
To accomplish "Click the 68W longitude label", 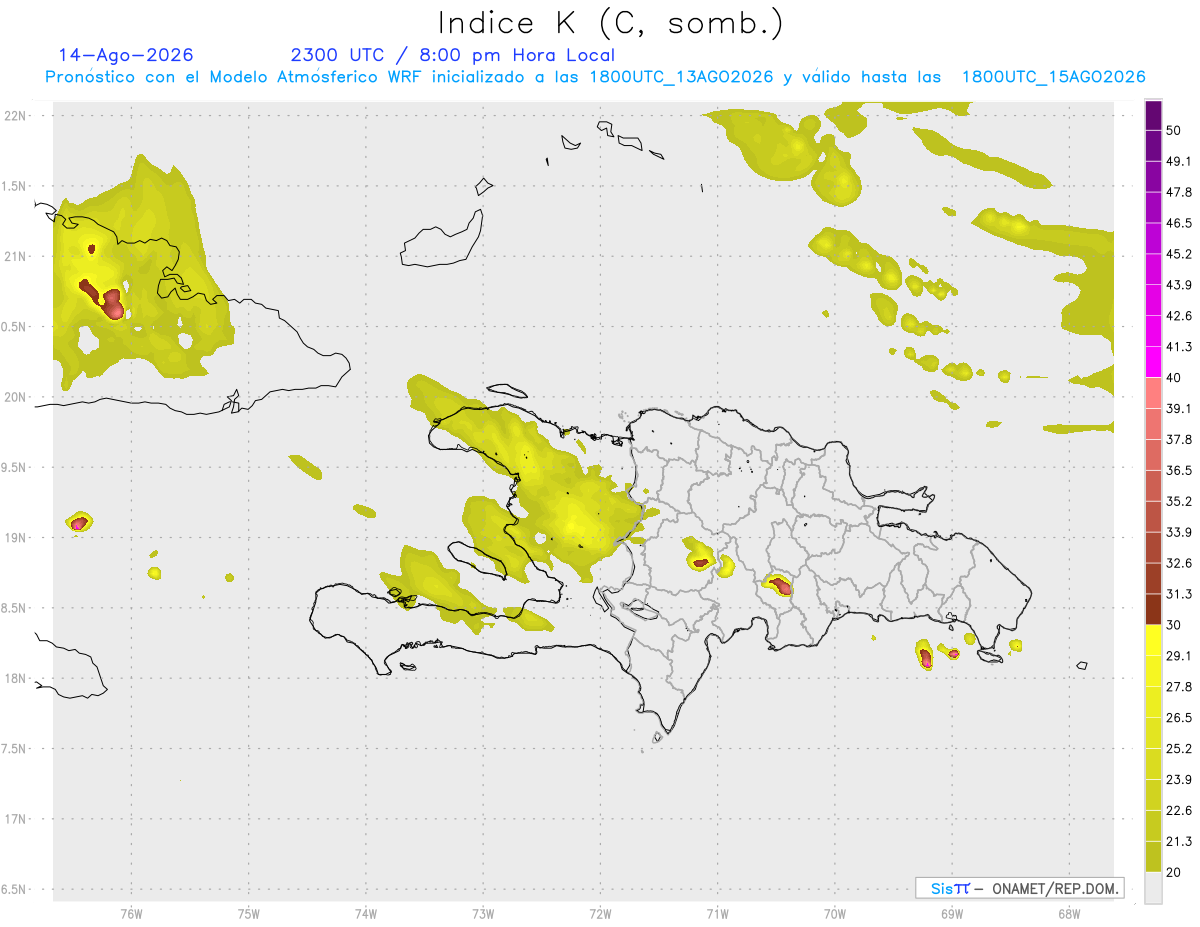I will [1069, 913].
